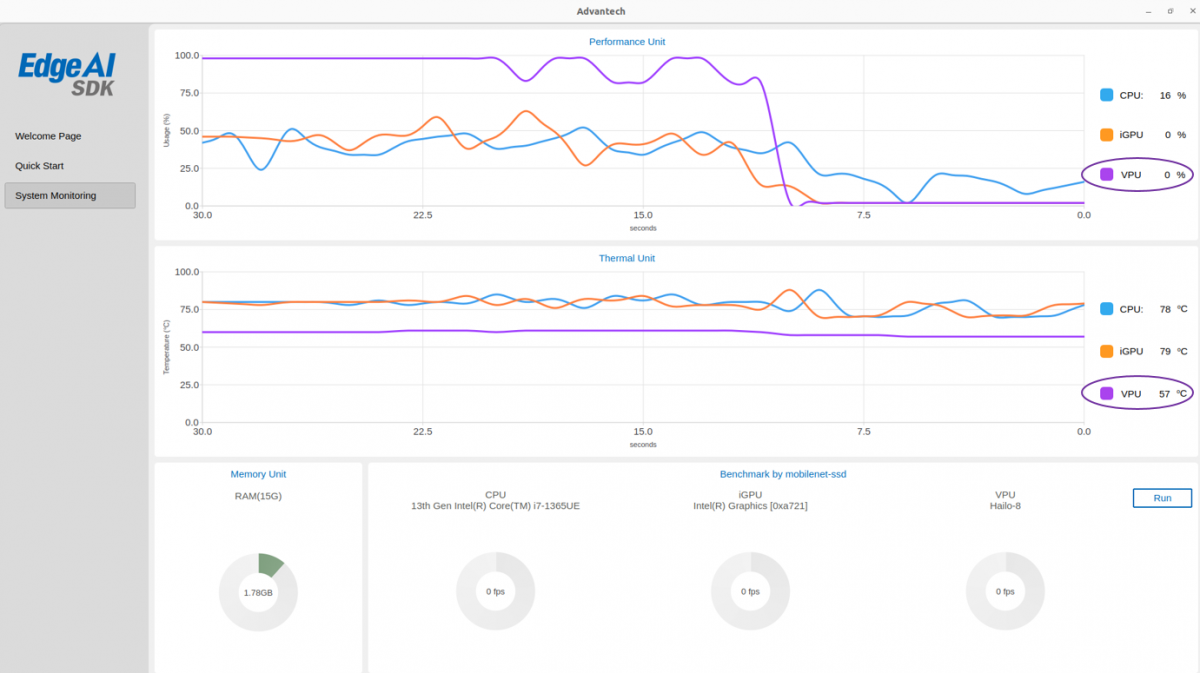Click the VPU Hailo-8 fps donut
The width and height of the screenshot is (1200, 673).
point(1005,592)
